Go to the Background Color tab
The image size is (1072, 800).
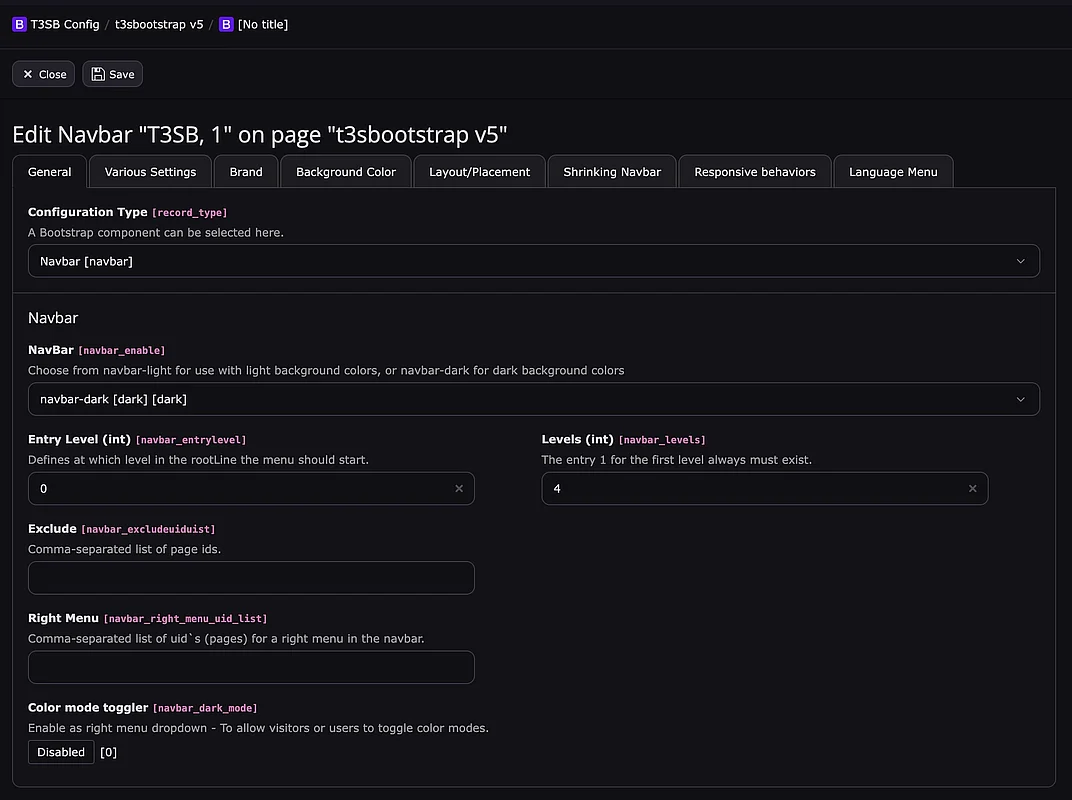(346, 172)
